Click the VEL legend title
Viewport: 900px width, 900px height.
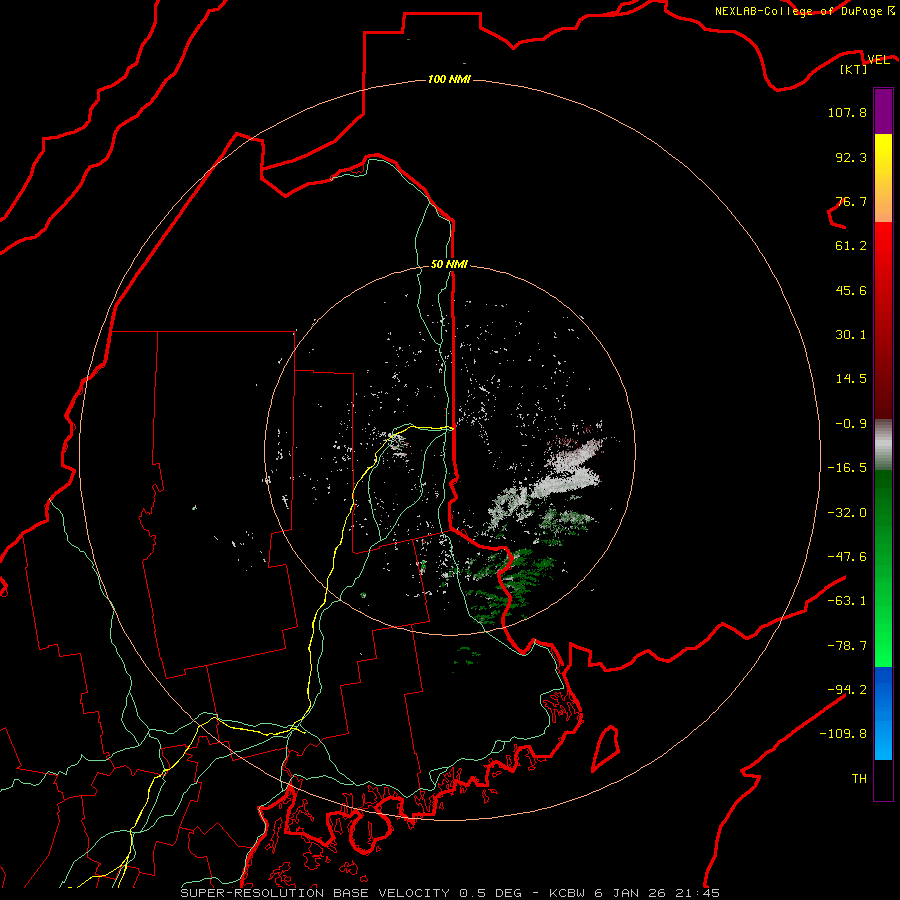tap(878, 60)
